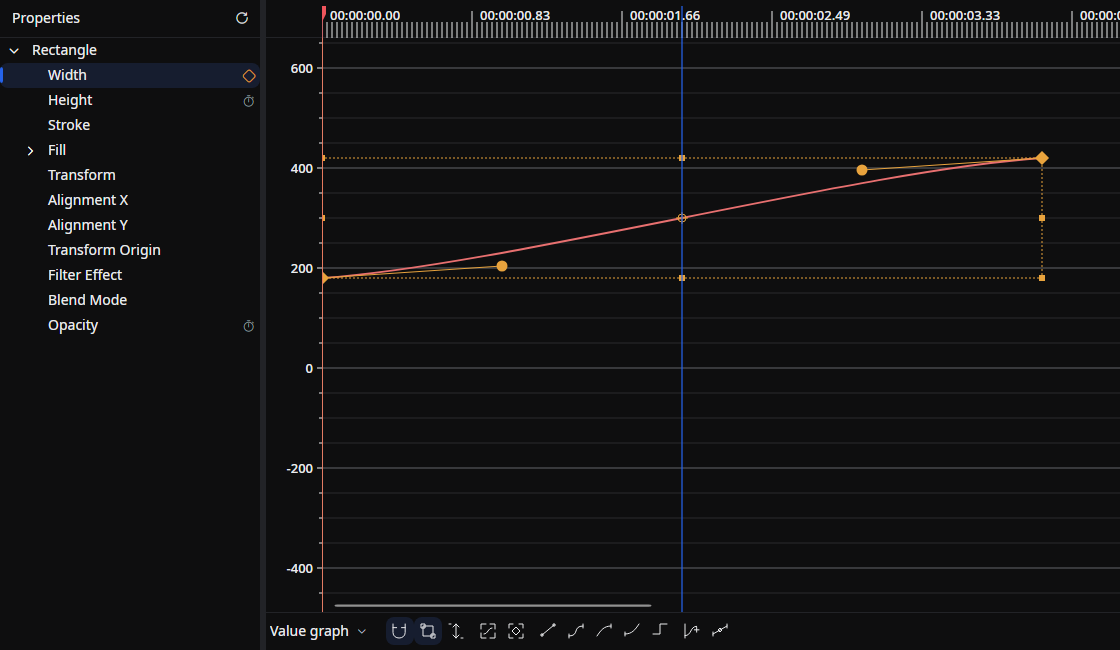Enable the Height animation stopwatch
Viewport: 1120px width, 650px height.
click(x=249, y=101)
